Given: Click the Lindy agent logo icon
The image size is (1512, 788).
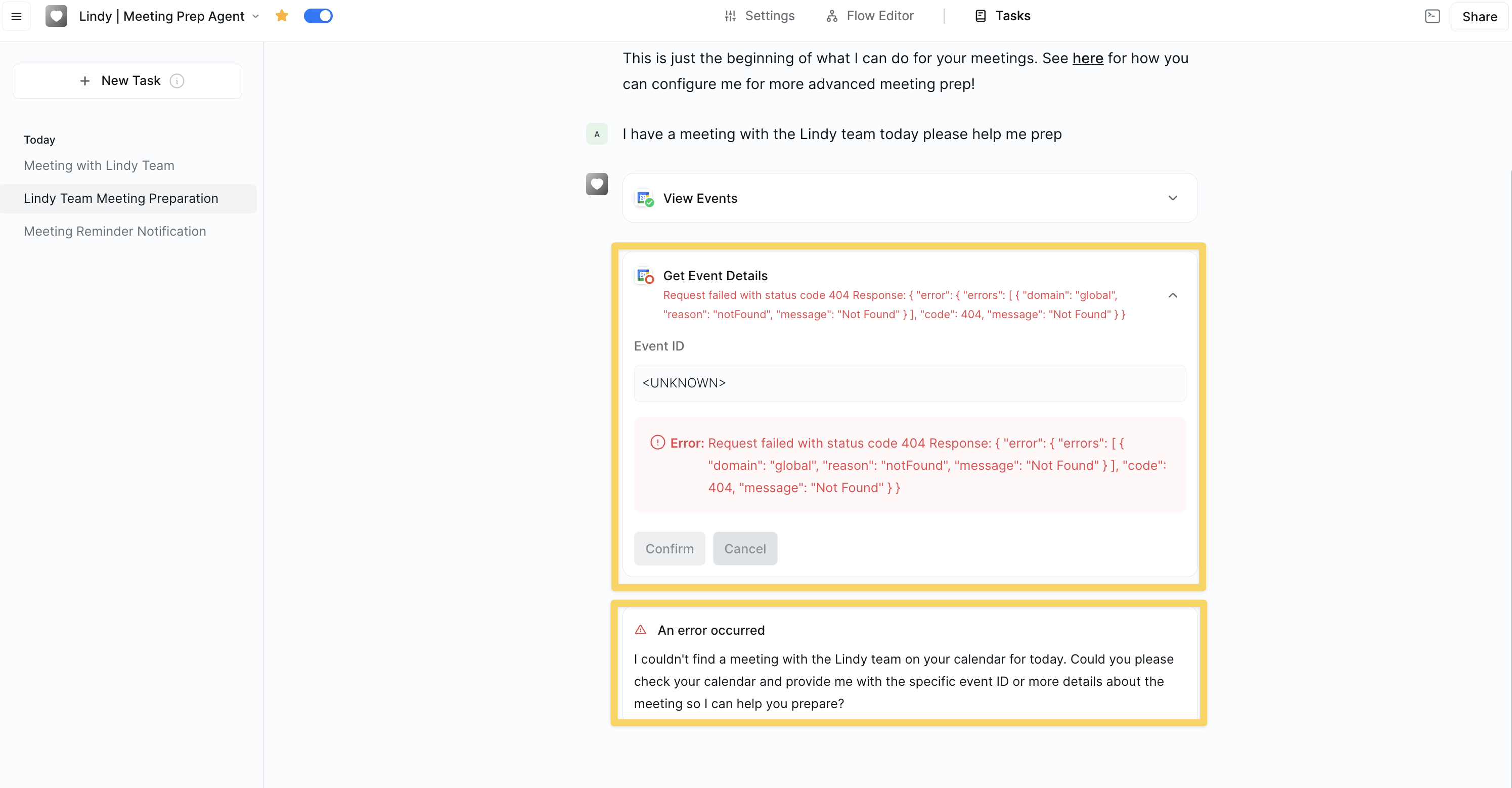Looking at the screenshot, I should point(56,17).
